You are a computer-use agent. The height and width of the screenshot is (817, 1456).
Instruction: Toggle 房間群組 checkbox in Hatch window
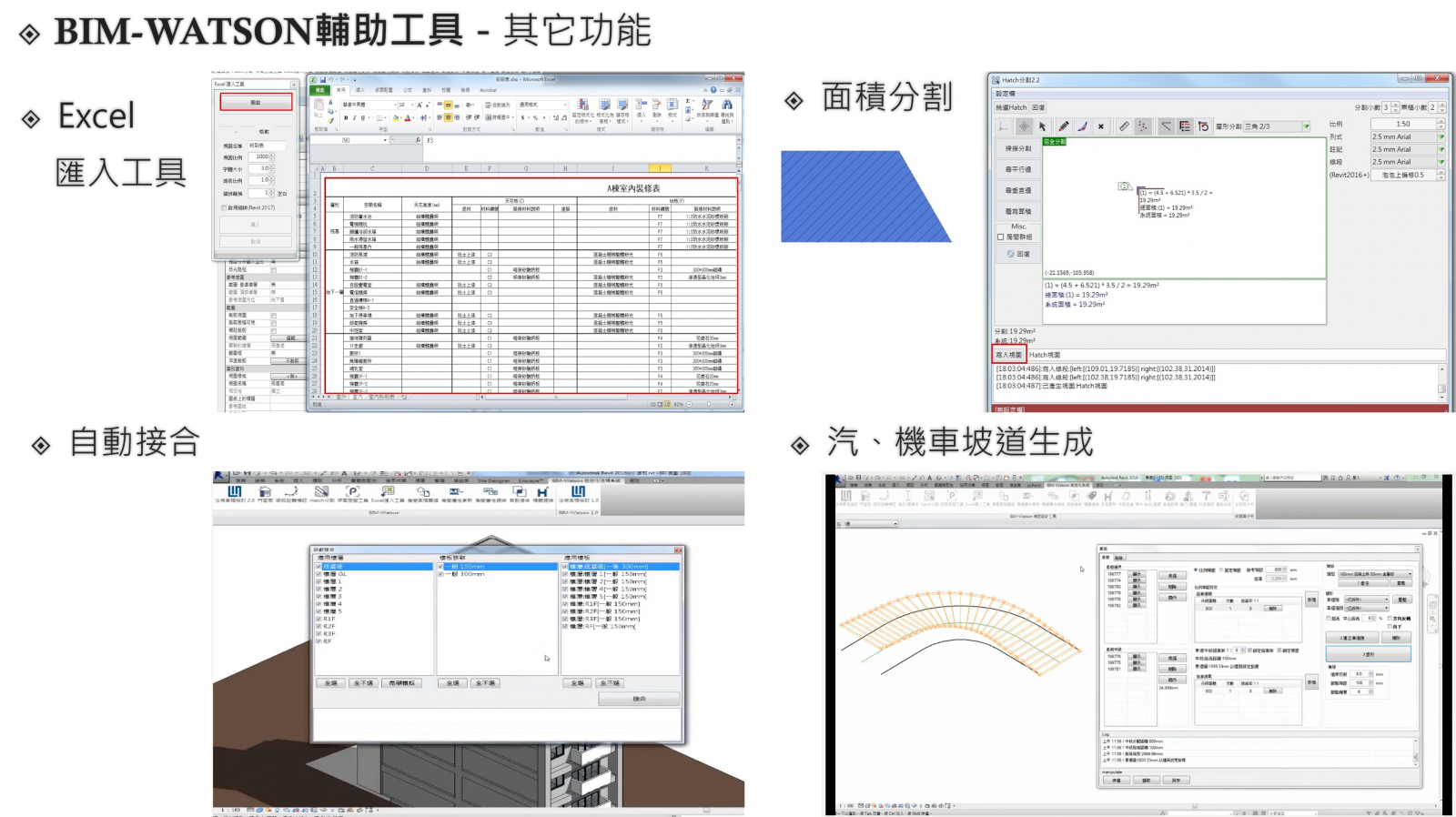1000,237
